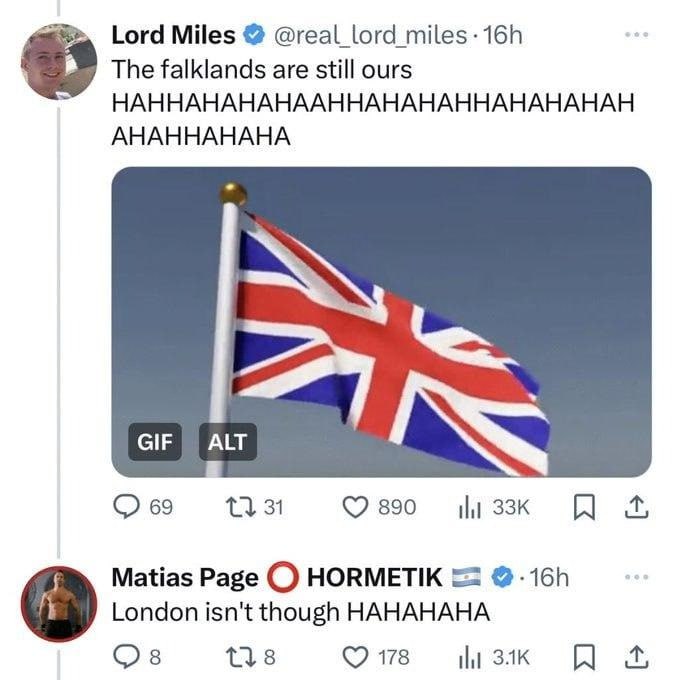Viewport: 673px width, 680px height.
Task: Bookmark Matias Page's reply
Action: point(584,657)
